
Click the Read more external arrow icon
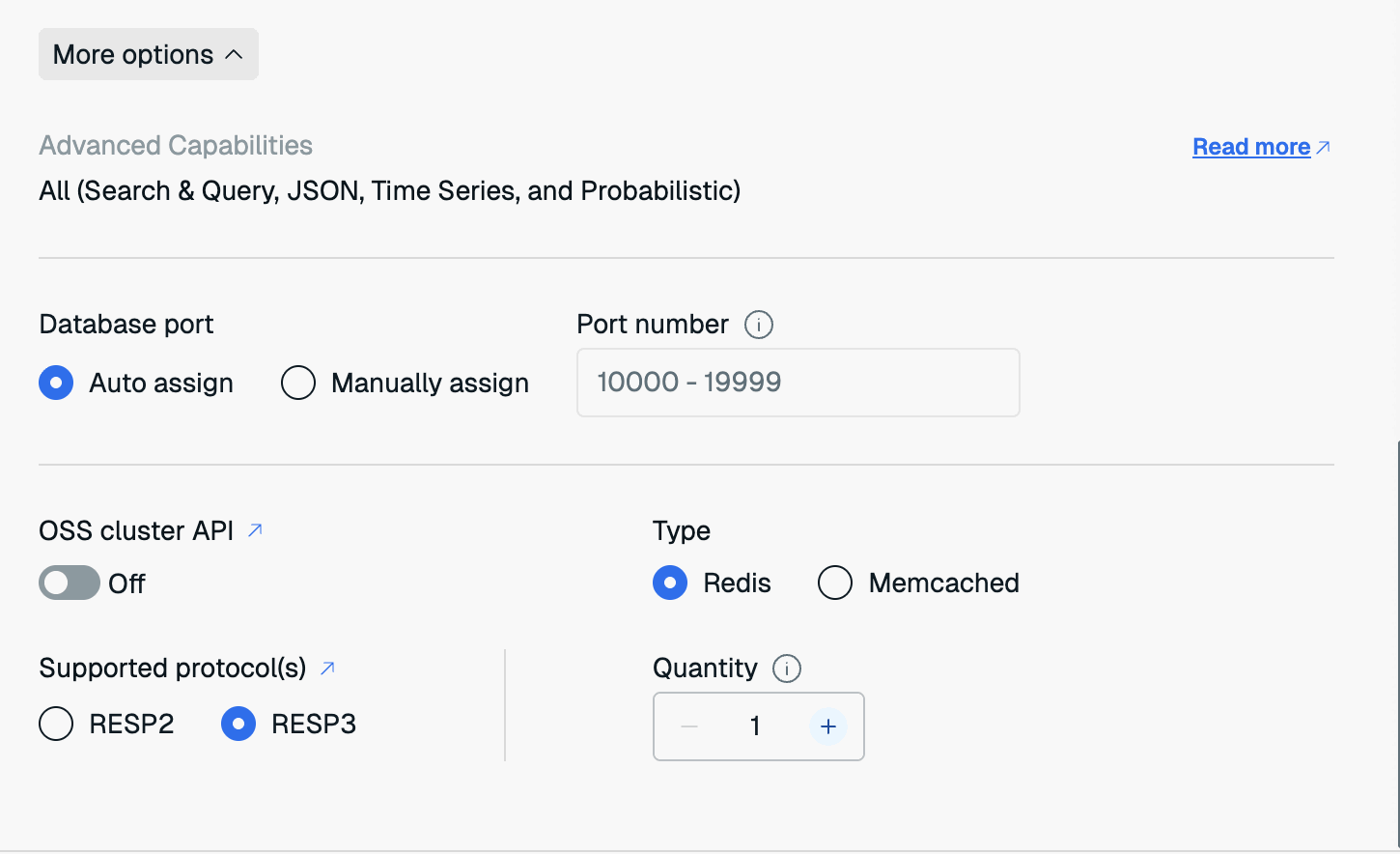[x=1324, y=147]
